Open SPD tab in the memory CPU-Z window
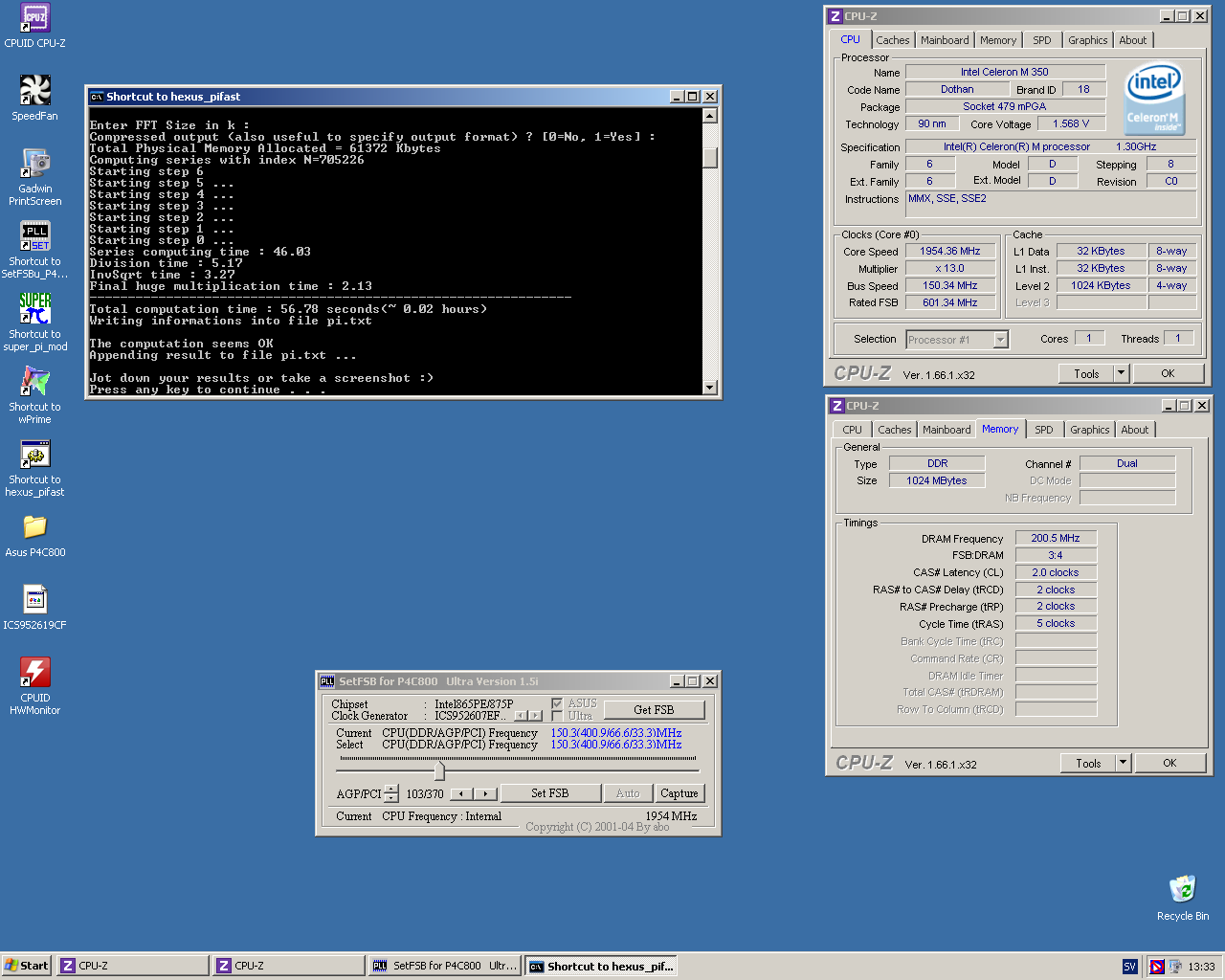This screenshot has height=980, width=1225. [1044, 430]
